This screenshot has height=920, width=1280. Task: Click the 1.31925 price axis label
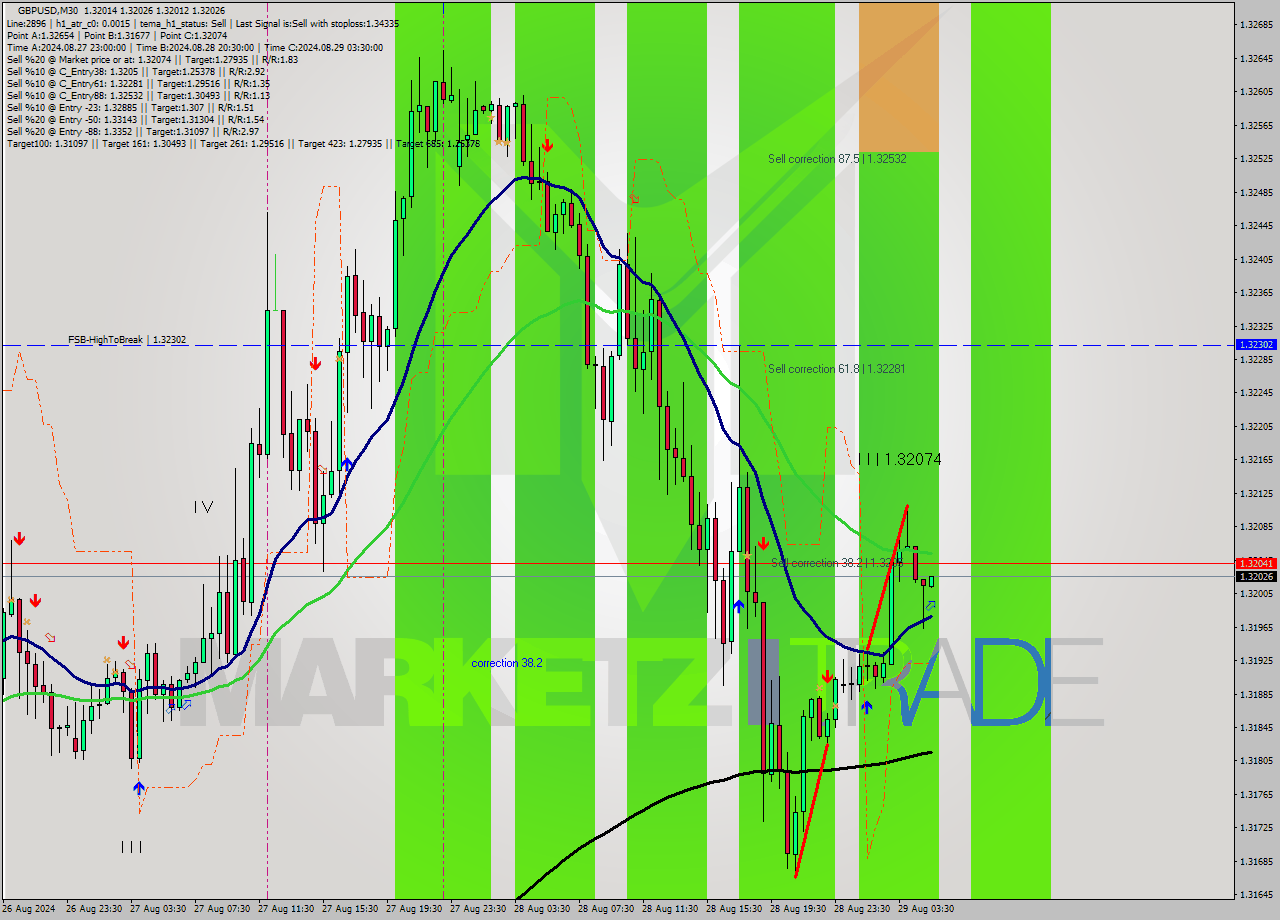point(1256,660)
